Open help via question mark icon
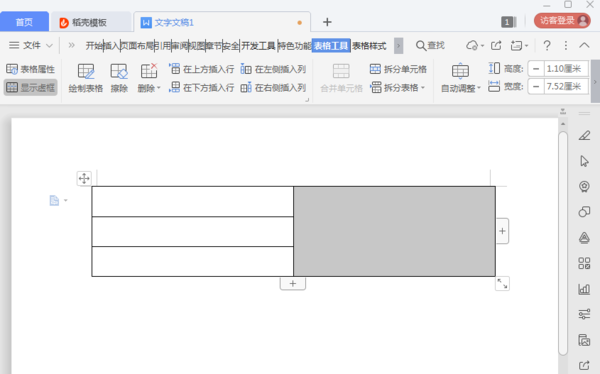Image resolution: width=600 pixels, height=374 pixels. pos(547,46)
